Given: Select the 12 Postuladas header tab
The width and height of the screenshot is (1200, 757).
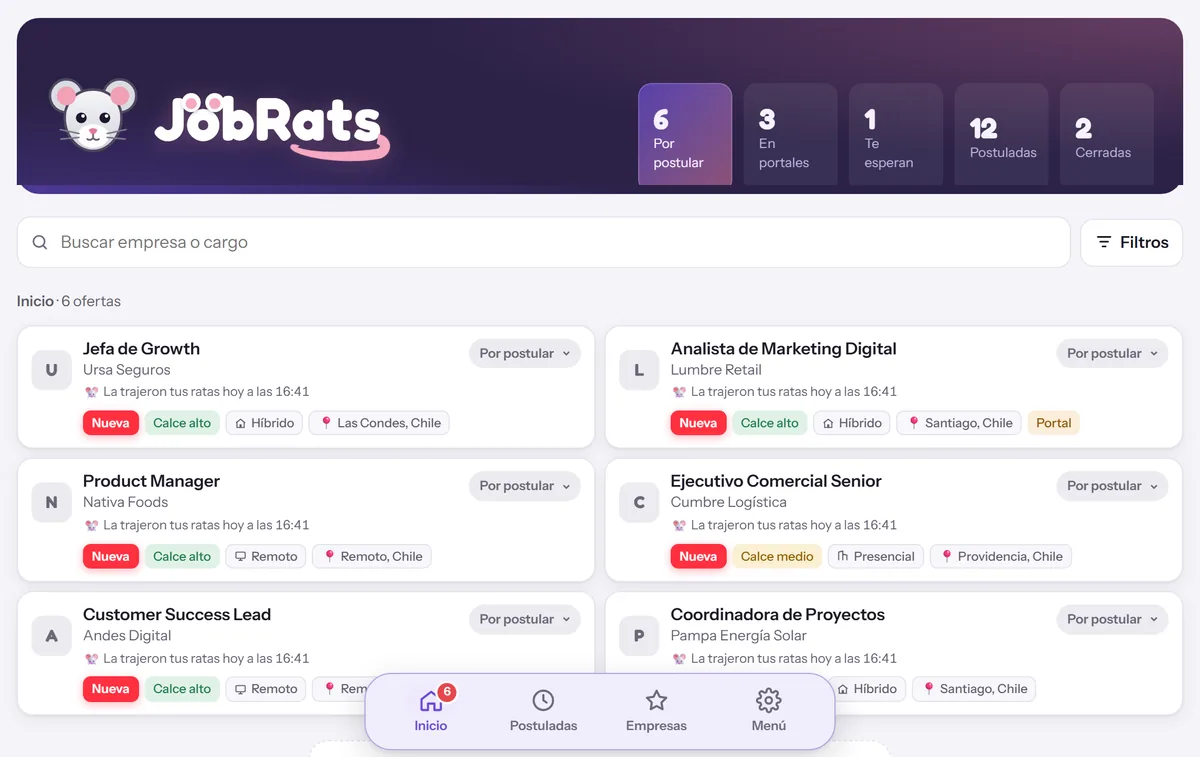Looking at the screenshot, I should [x=1001, y=134].
